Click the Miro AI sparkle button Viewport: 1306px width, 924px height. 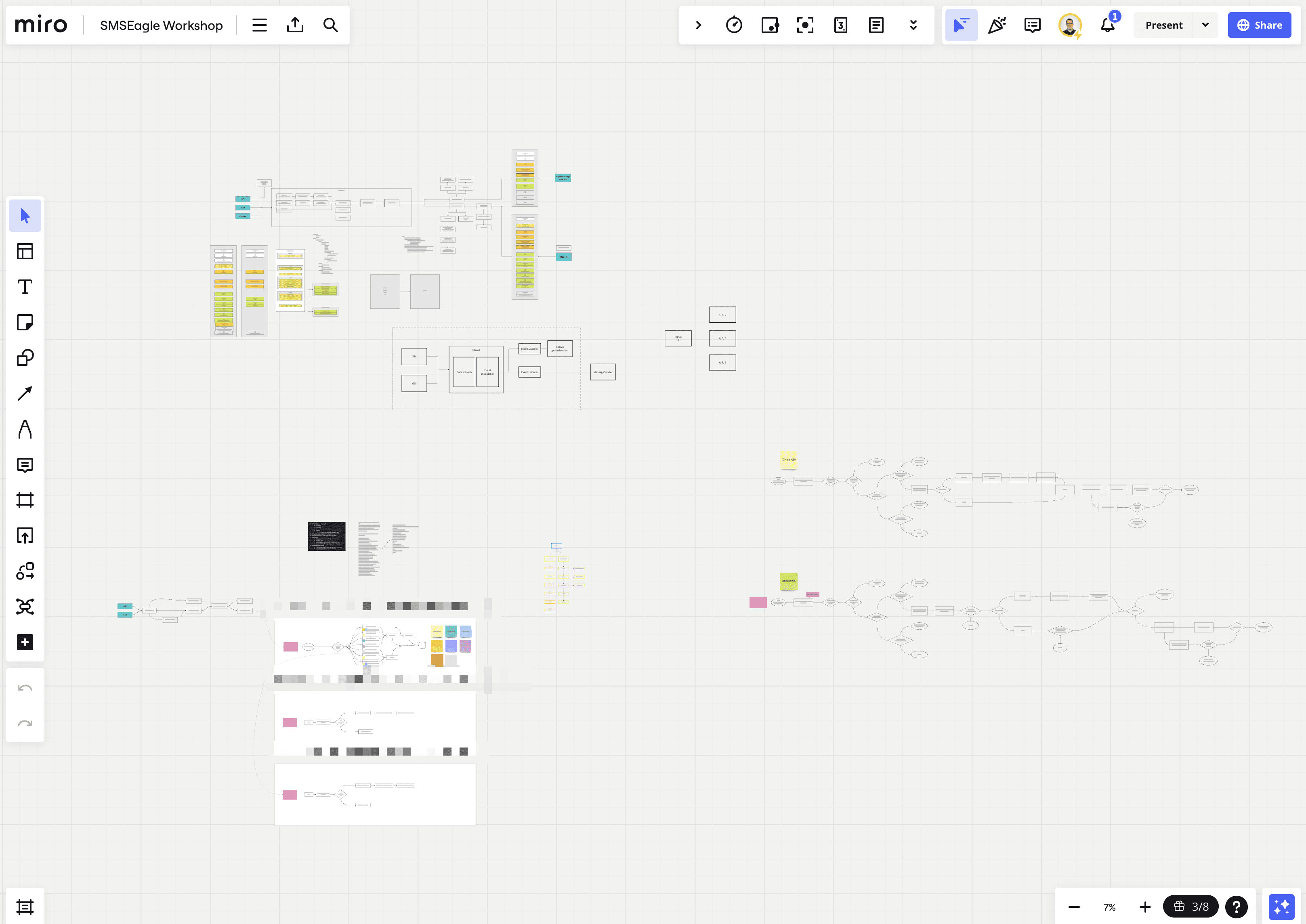click(x=1281, y=906)
